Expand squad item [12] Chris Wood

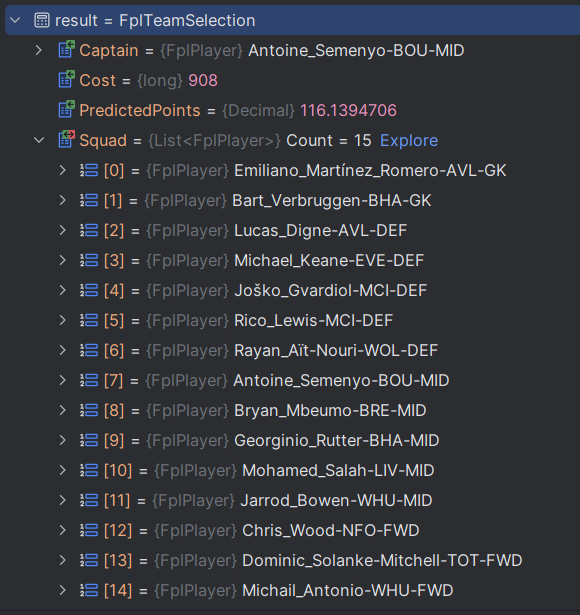coord(62,530)
